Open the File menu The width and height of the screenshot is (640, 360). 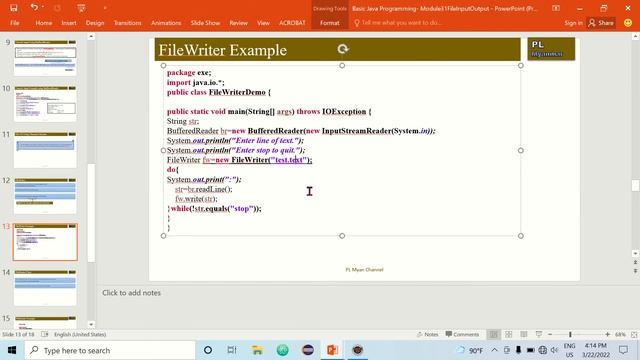[x=15, y=23]
